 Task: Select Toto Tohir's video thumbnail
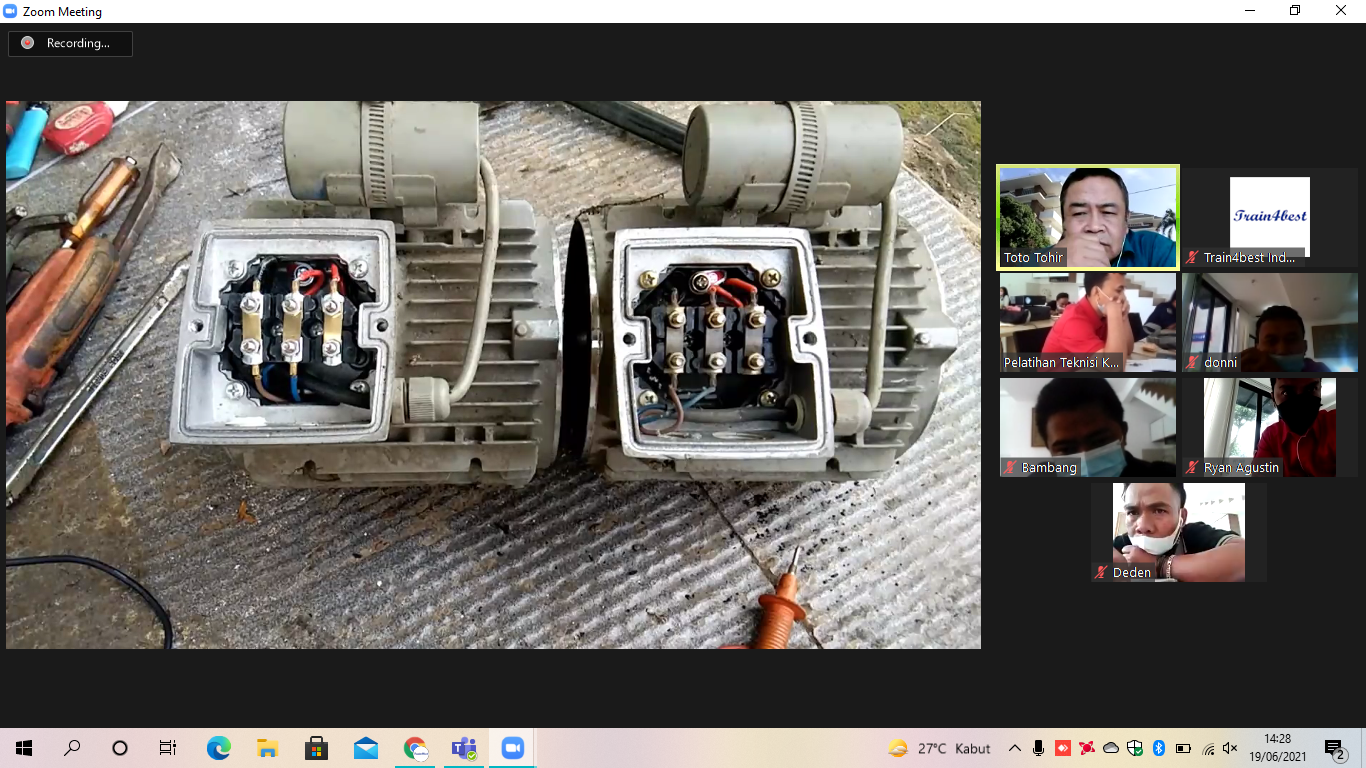[x=1088, y=217]
